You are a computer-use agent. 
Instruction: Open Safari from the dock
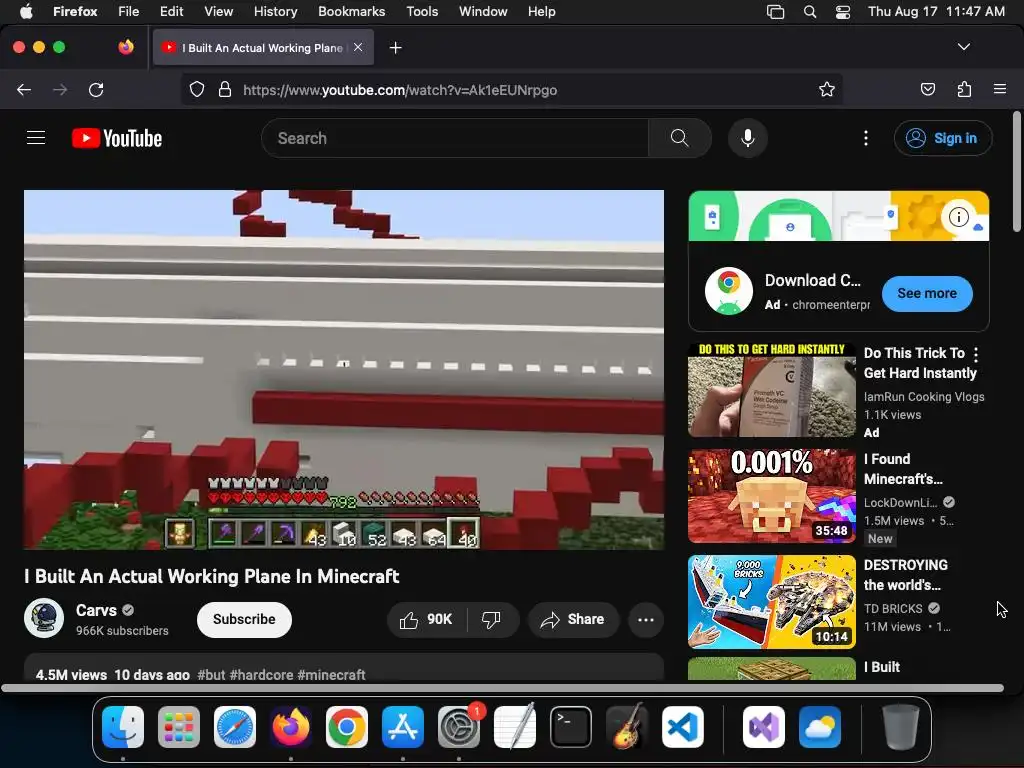pos(235,727)
